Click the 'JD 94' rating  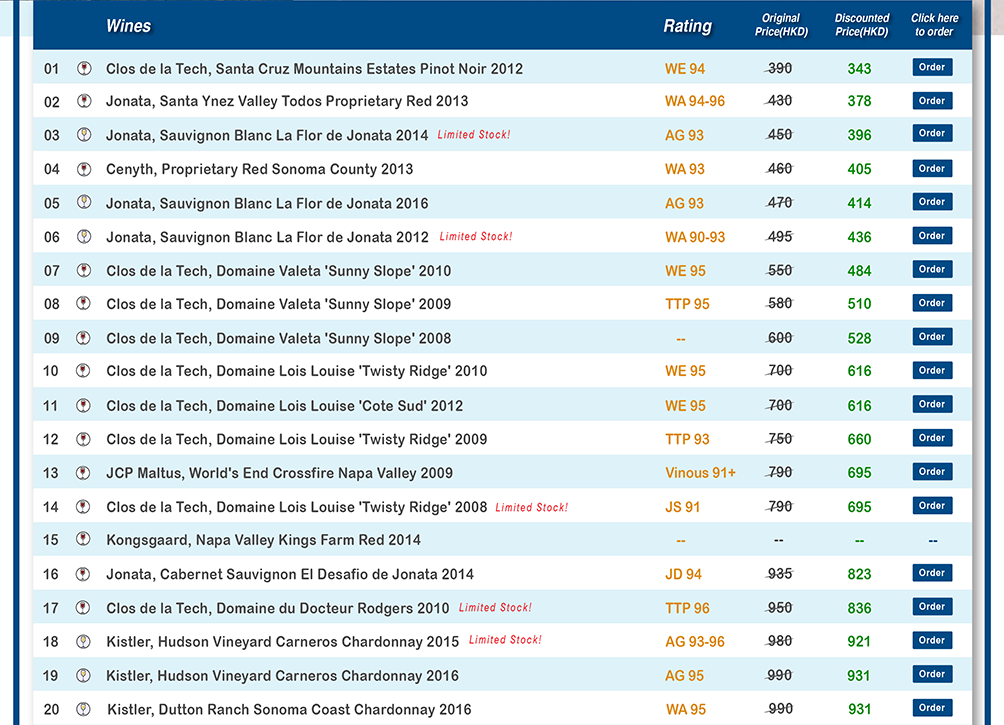click(683, 574)
